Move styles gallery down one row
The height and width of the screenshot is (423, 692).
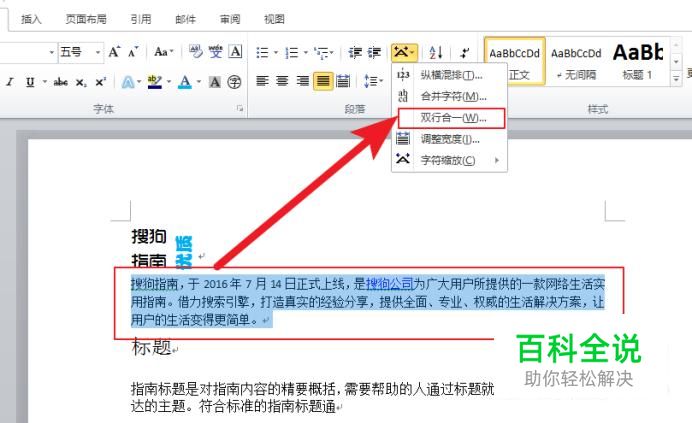(x=676, y=61)
